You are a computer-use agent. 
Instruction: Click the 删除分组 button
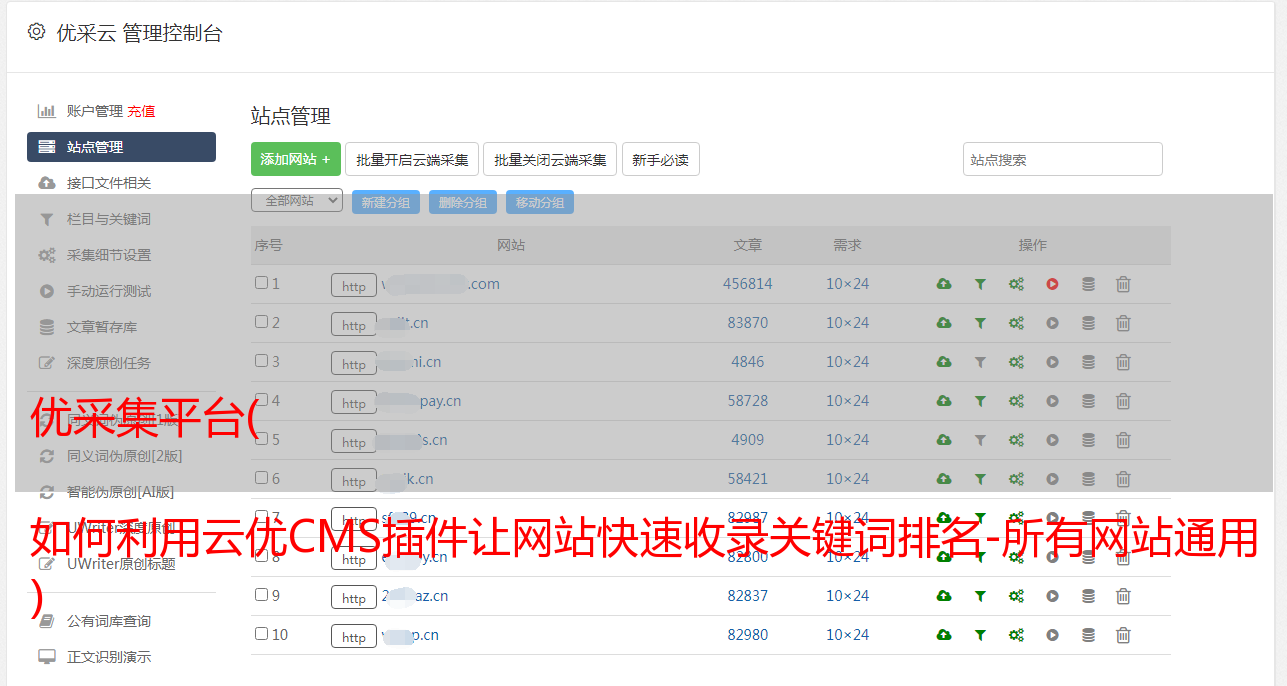point(463,202)
